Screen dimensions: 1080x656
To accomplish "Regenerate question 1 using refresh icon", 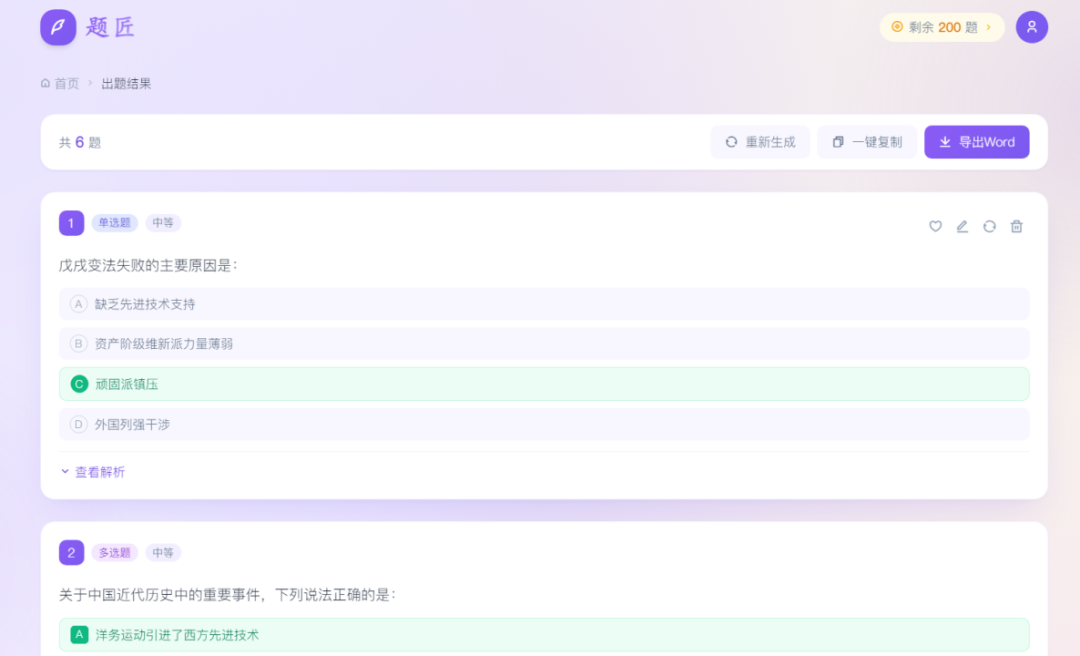I will coord(989,226).
